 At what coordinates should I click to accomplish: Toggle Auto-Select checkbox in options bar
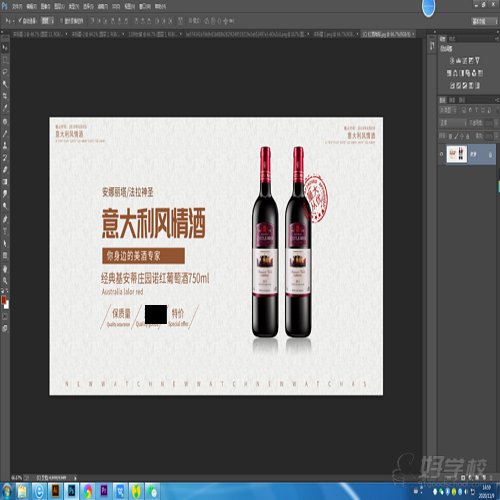pyautogui.click(x=20, y=21)
